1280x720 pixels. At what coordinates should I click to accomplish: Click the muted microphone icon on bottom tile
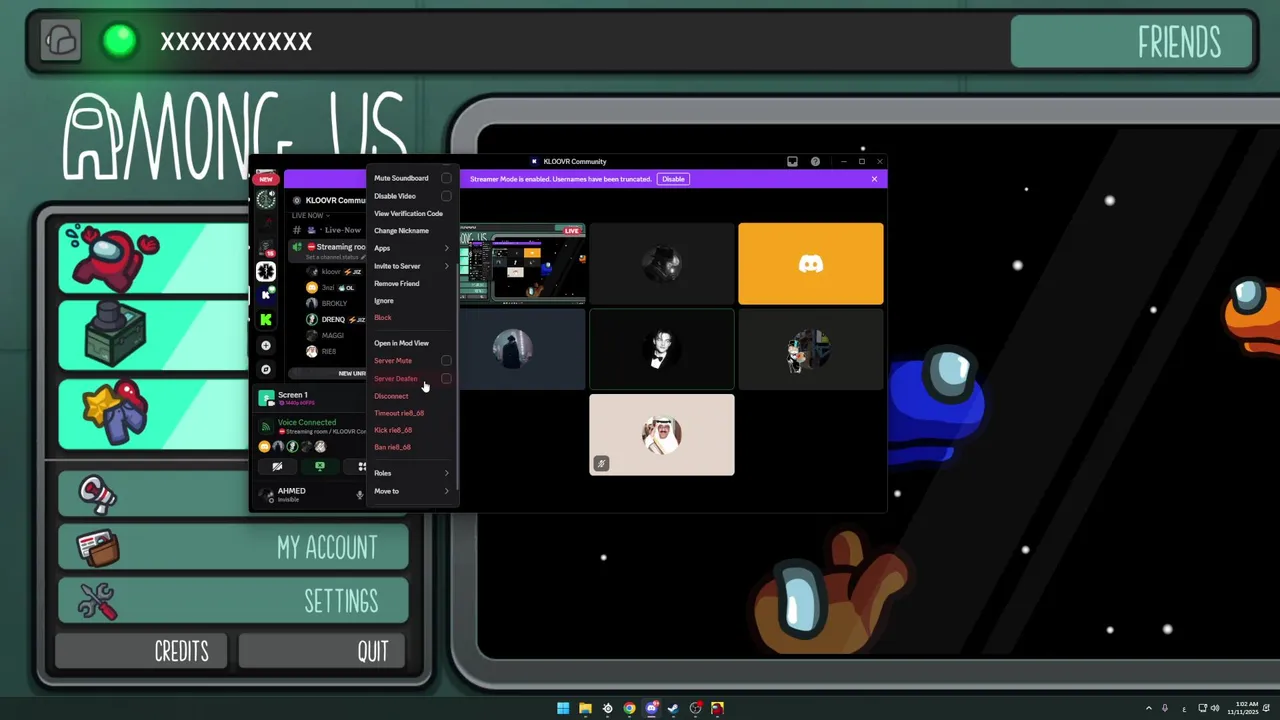pos(601,463)
